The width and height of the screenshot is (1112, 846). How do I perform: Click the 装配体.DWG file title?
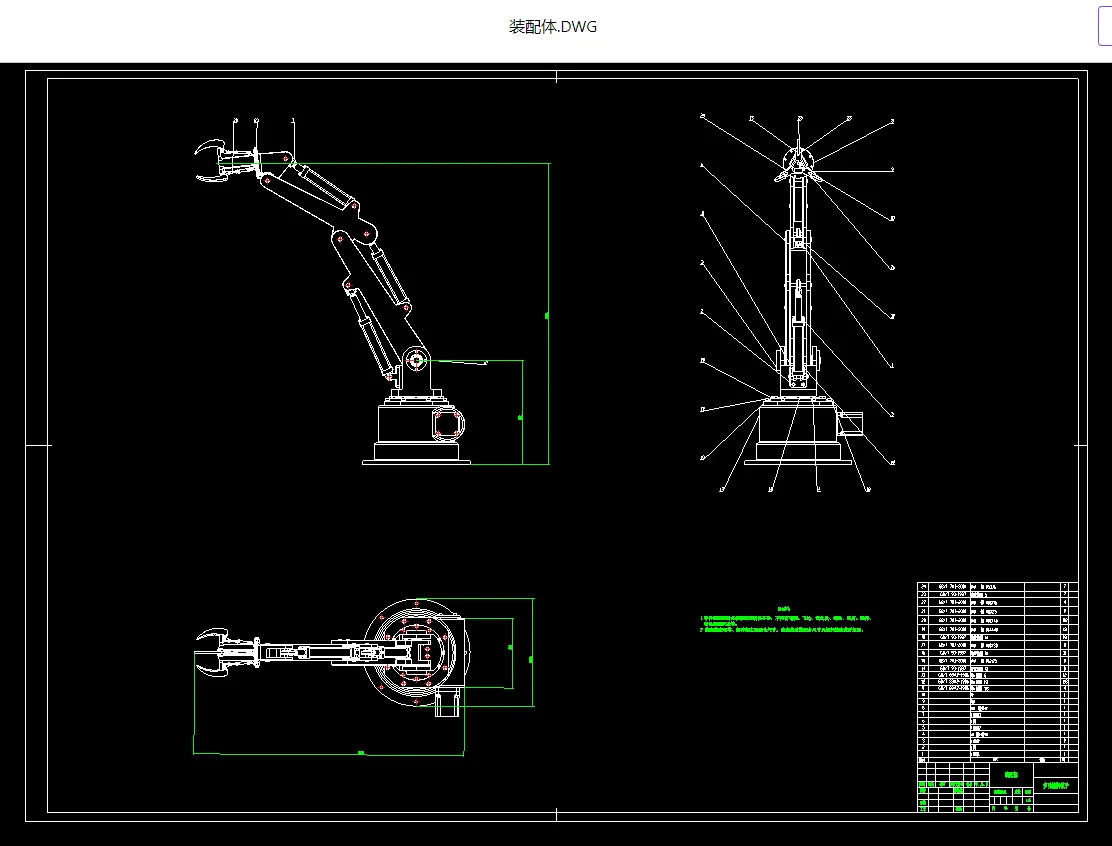(552, 27)
